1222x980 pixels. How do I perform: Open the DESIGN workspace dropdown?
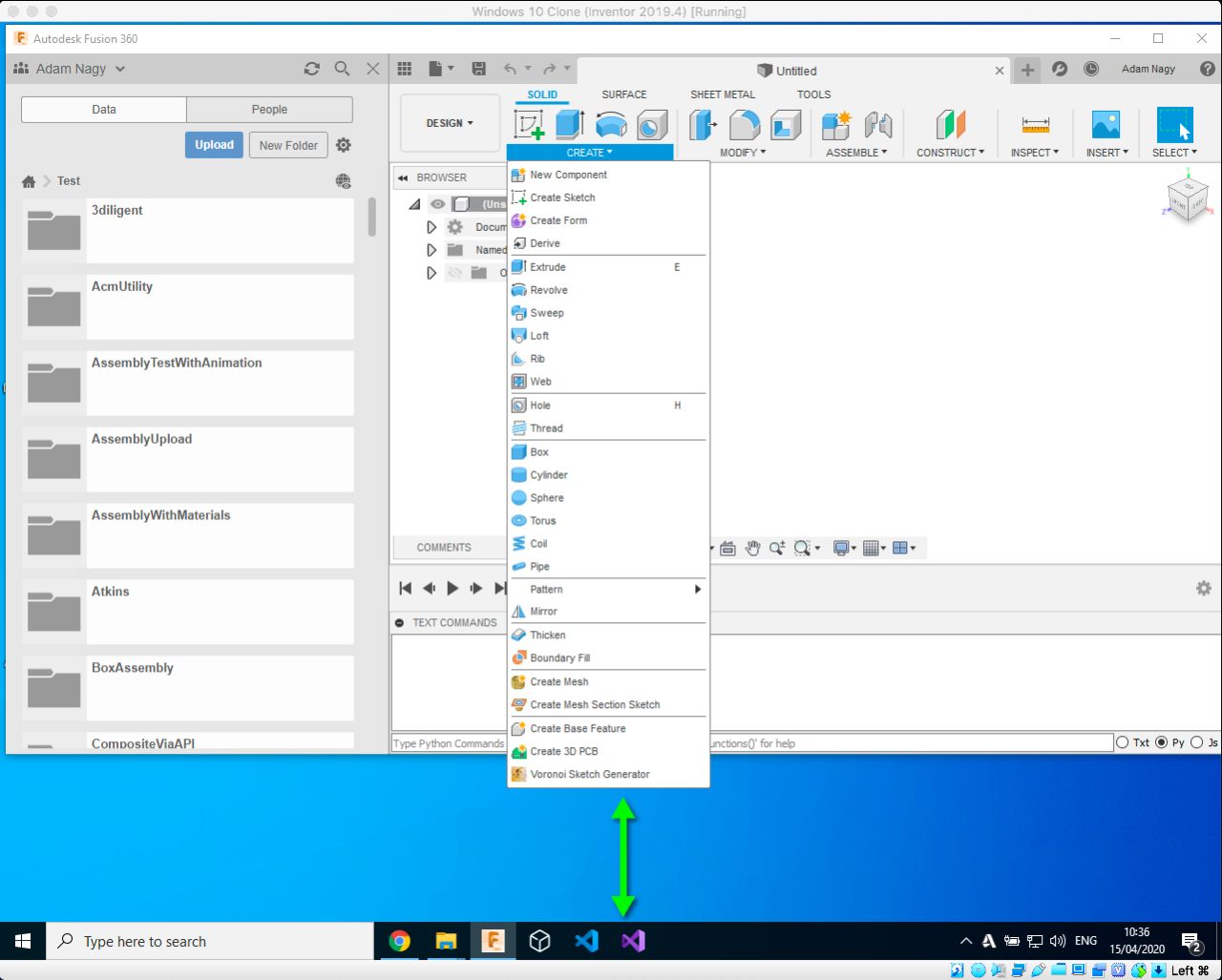[450, 123]
